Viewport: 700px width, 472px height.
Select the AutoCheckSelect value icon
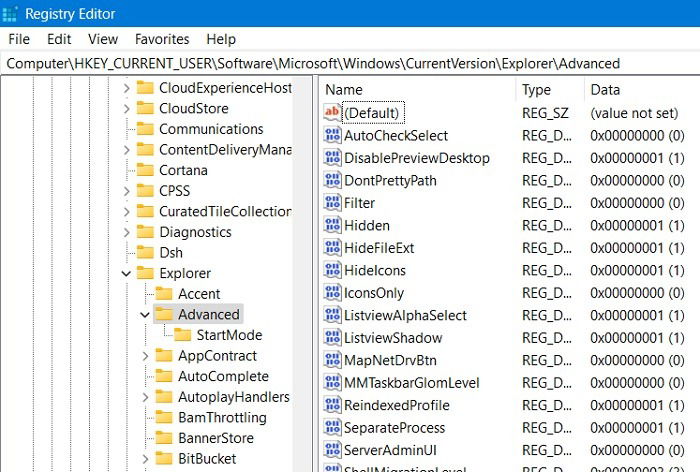tap(333, 135)
